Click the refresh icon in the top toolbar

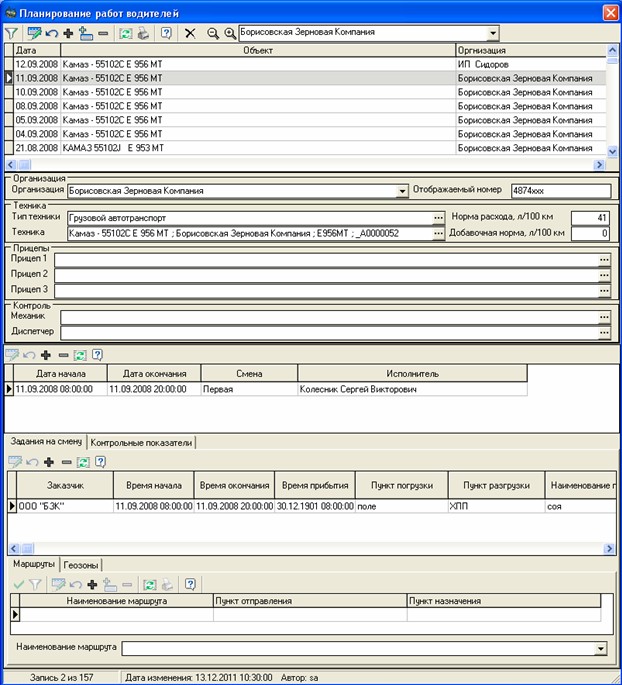pyautogui.click(x=126, y=33)
